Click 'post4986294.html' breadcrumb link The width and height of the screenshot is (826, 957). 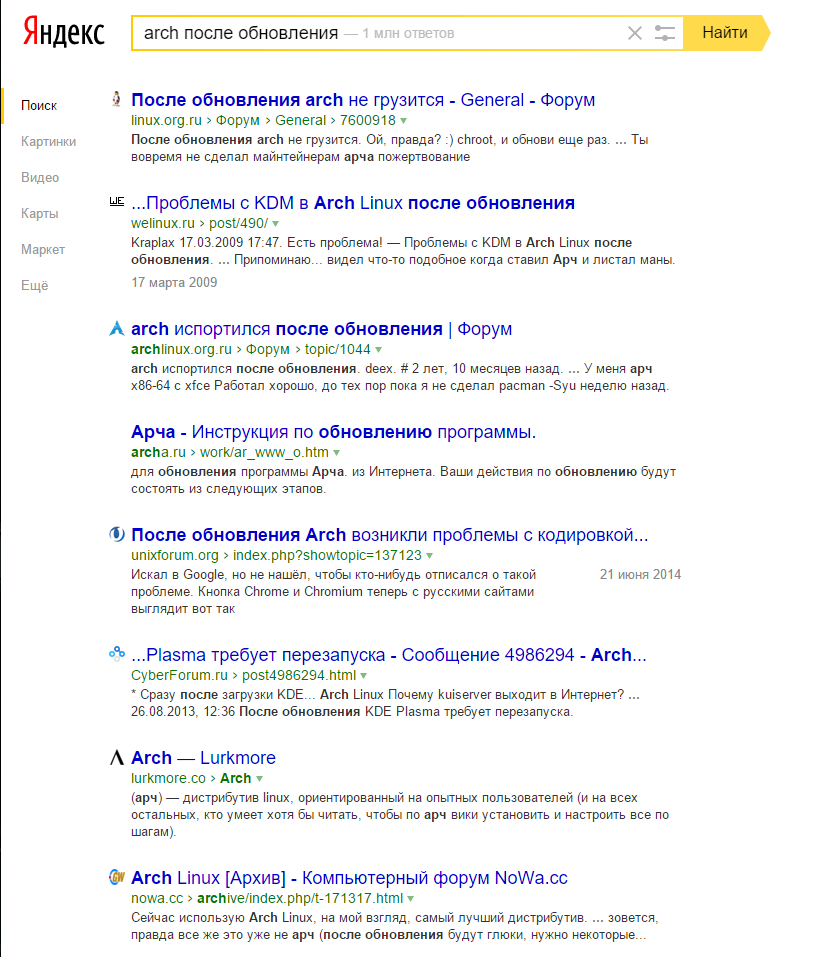[299, 675]
